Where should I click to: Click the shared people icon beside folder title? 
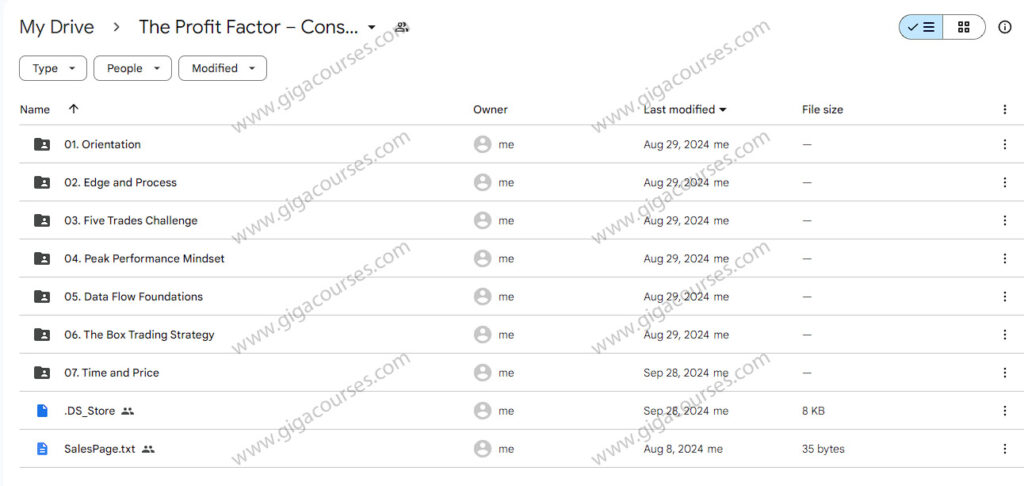click(401, 27)
